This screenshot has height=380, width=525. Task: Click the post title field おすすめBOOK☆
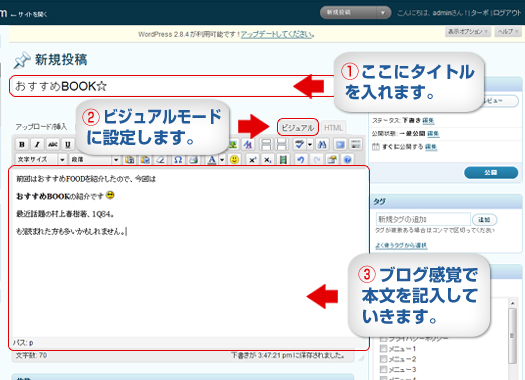pyautogui.click(x=172, y=86)
